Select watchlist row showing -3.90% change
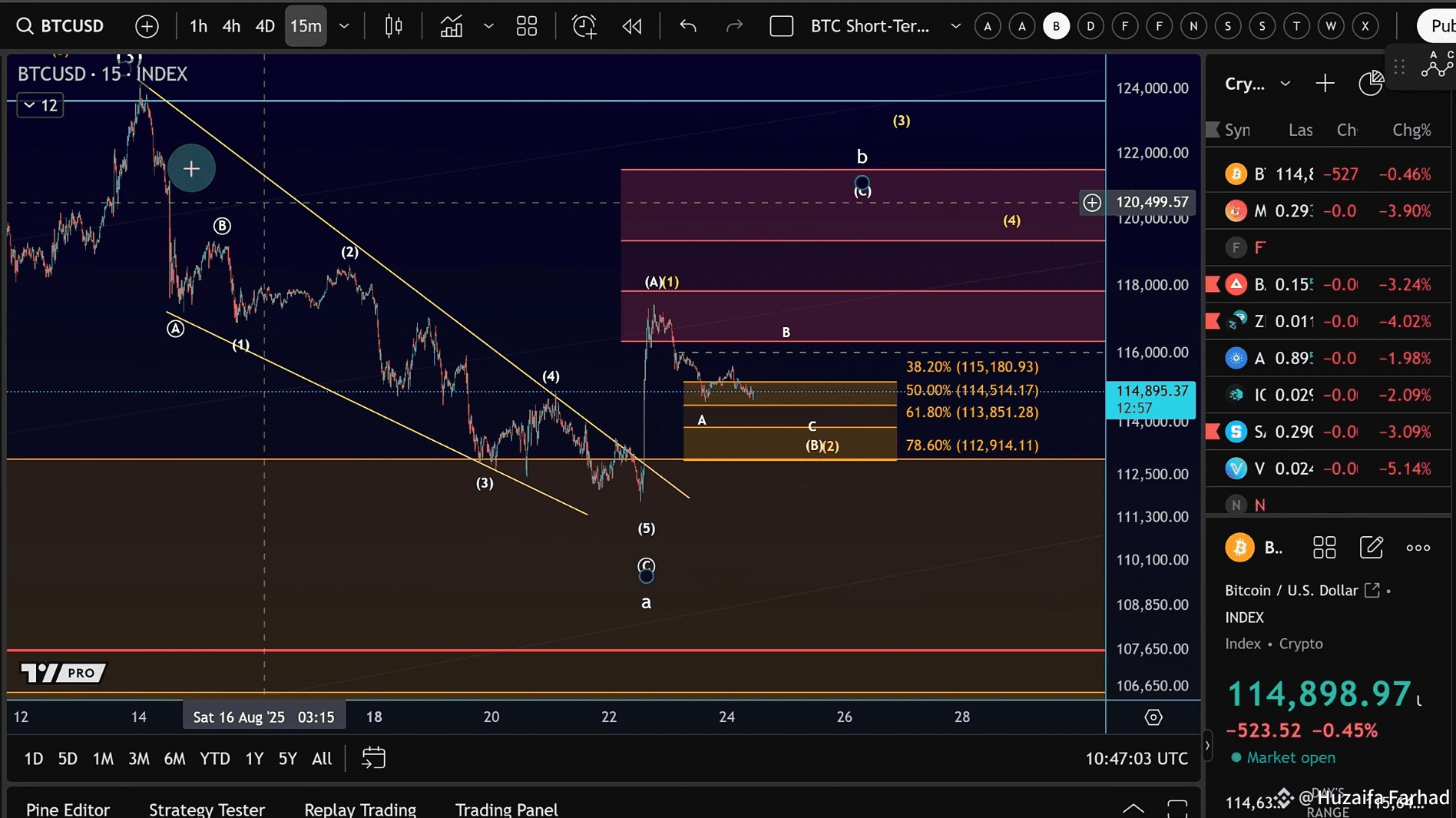Image resolution: width=1456 pixels, height=818 pixels. [x=1329, y=211]
